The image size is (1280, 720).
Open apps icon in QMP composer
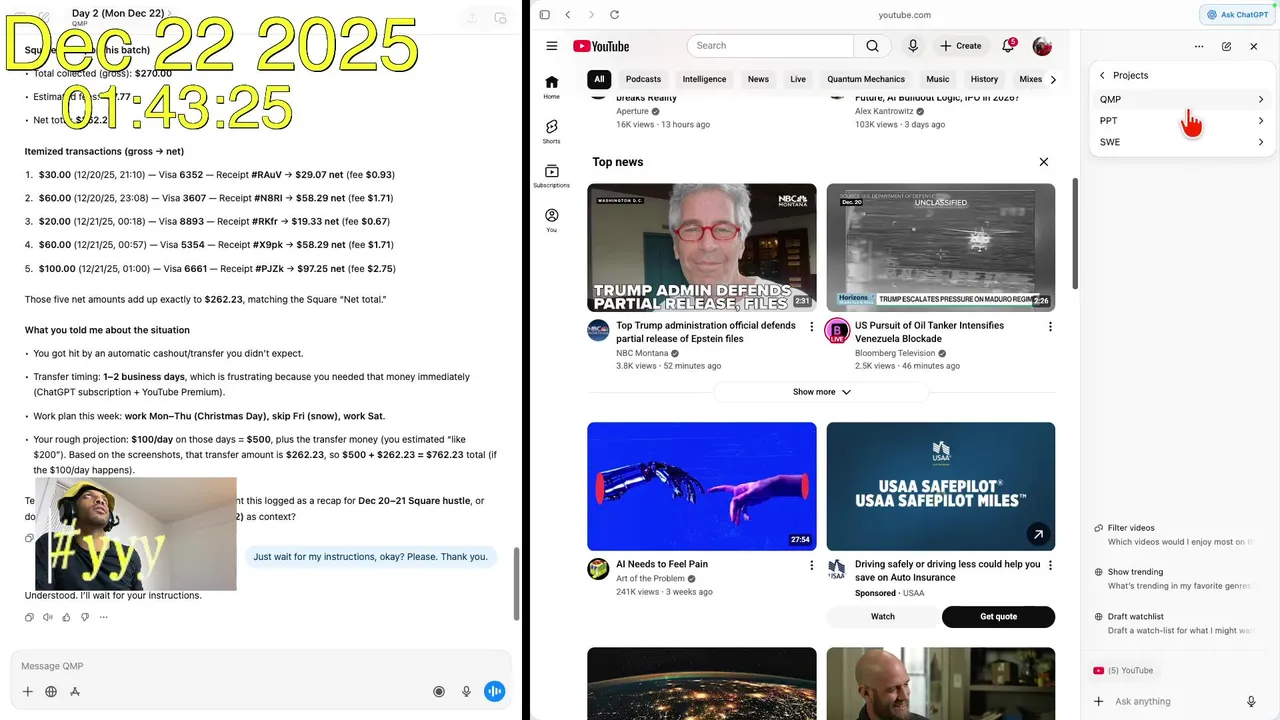pos(75,691)
